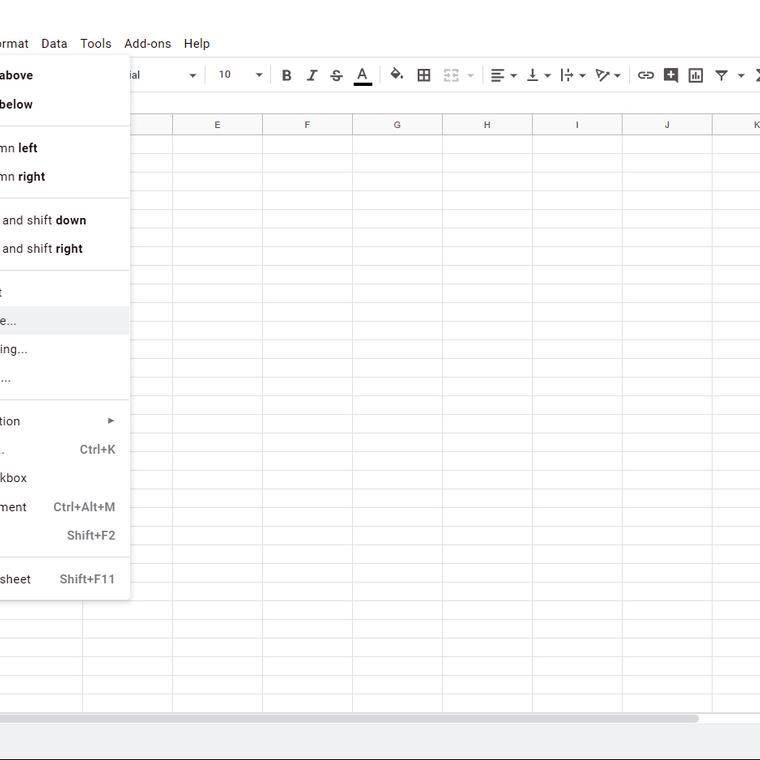The width and height of the screenshot is (760, 760).
Task: Open the Add-ons menu
Action: pos(147,43)
